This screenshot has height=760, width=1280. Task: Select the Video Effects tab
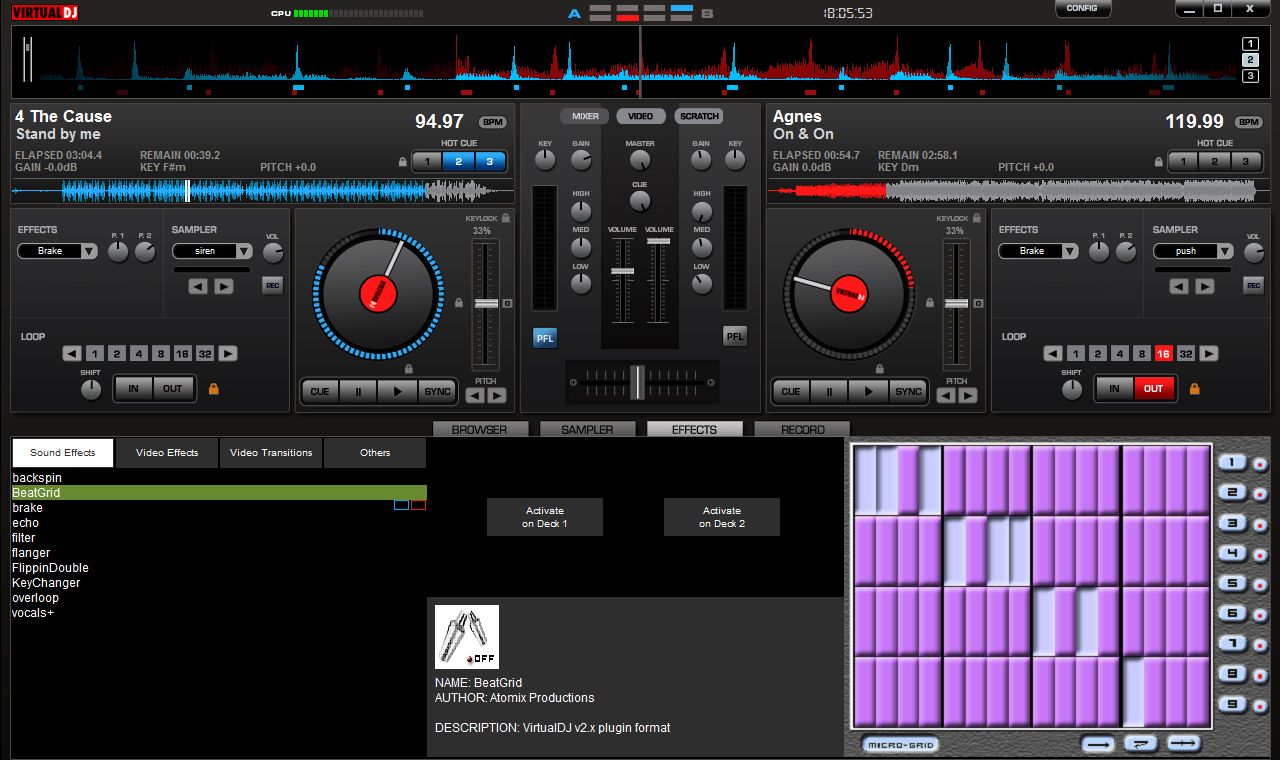point(167,453)
